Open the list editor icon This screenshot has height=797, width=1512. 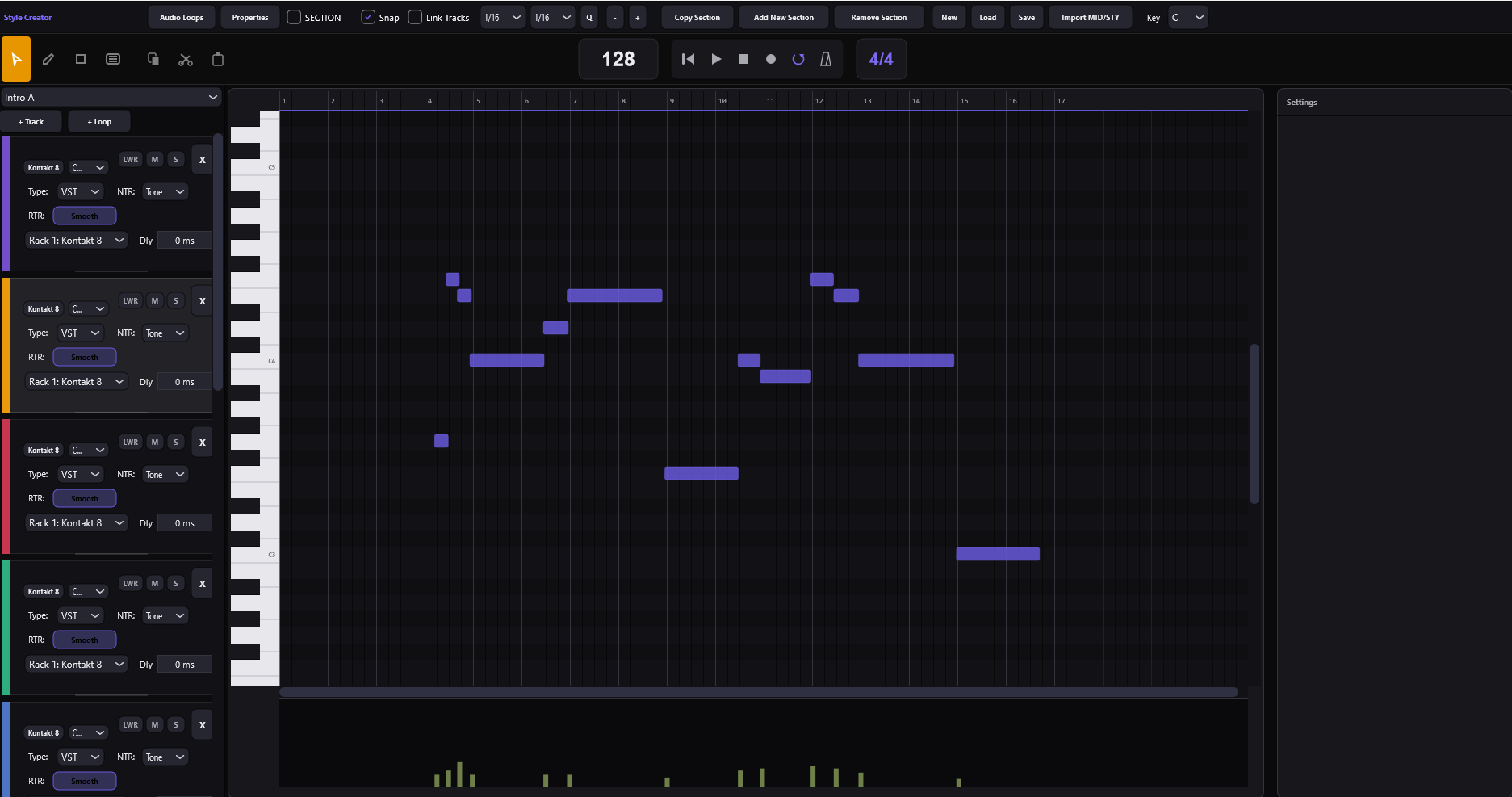(113, 59)
